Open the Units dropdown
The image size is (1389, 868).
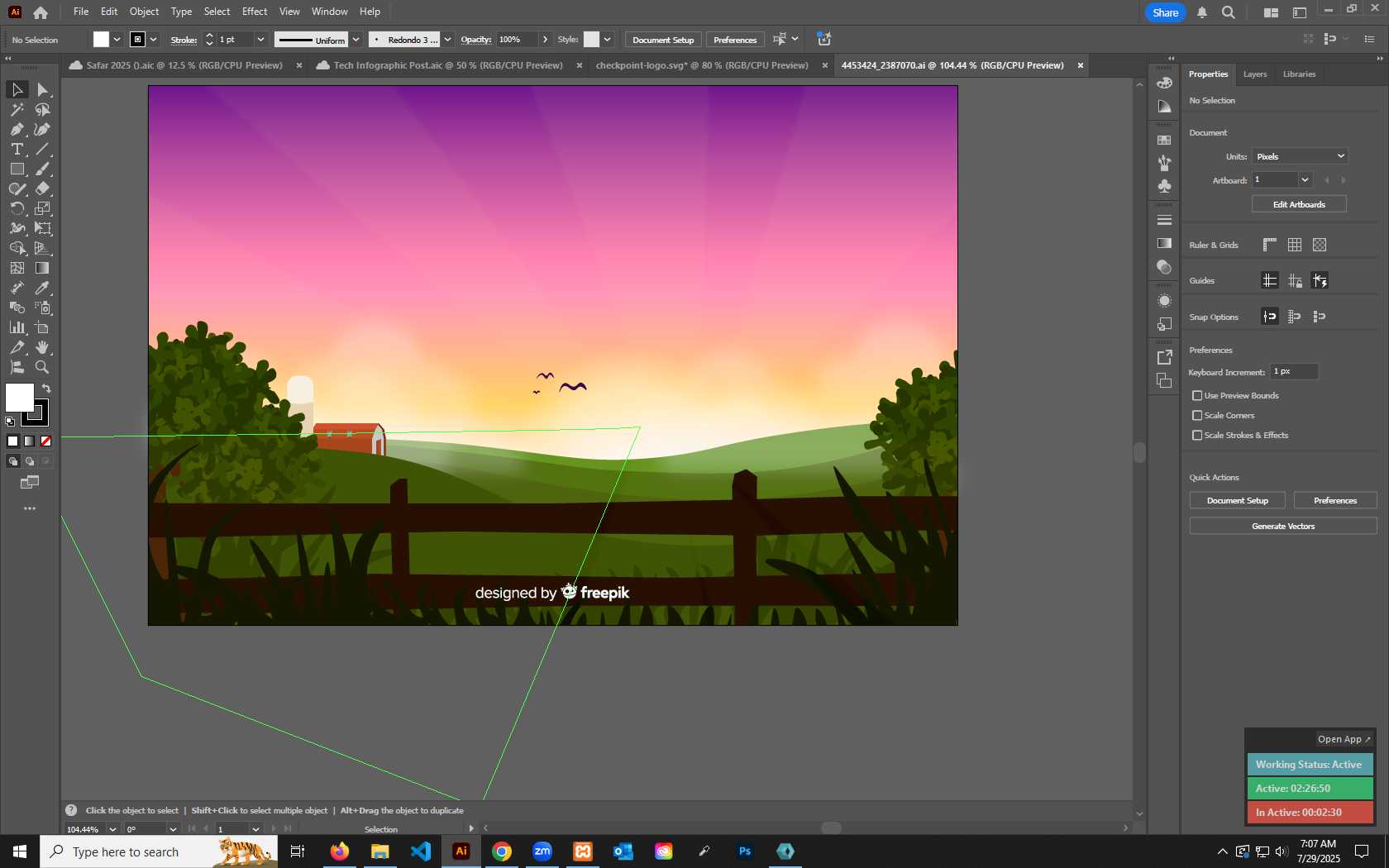1300,156
